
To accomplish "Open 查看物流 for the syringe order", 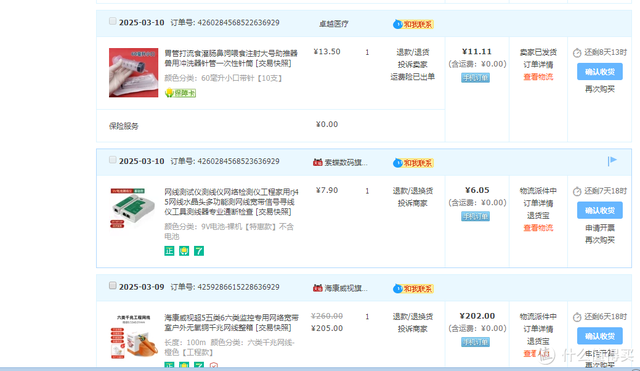I will [538, 77].
